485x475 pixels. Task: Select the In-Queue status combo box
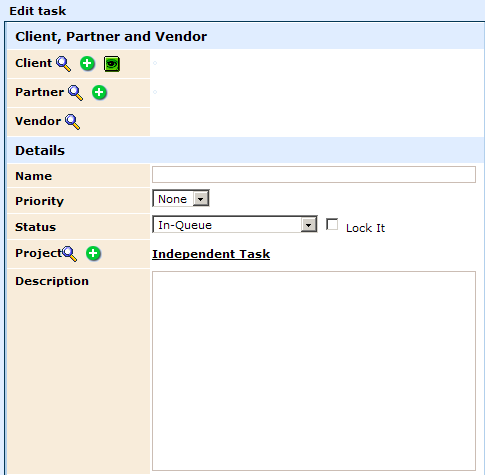[235, 224]
